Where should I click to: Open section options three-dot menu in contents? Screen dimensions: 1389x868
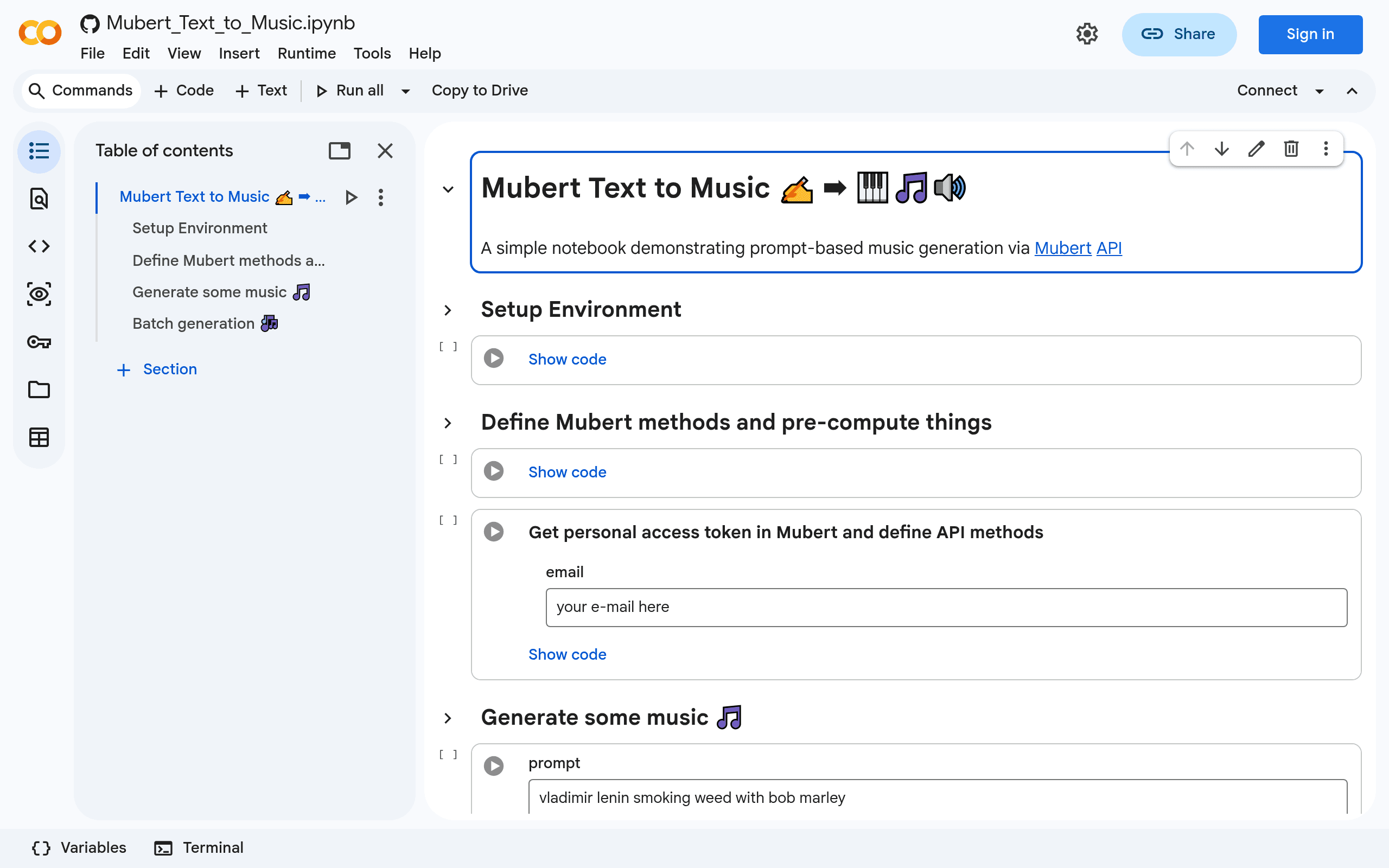click(380, 197)
